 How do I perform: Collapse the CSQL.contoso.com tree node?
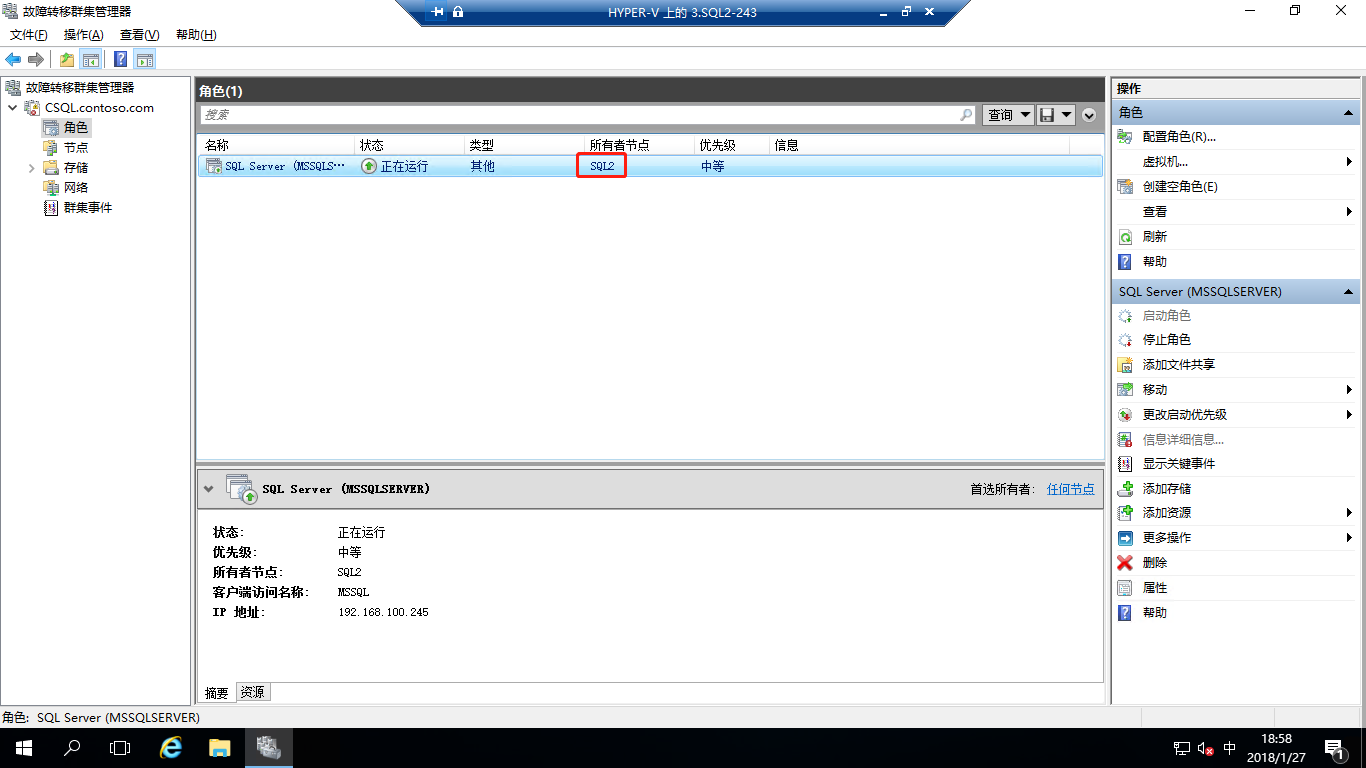(x=12, y=108)
